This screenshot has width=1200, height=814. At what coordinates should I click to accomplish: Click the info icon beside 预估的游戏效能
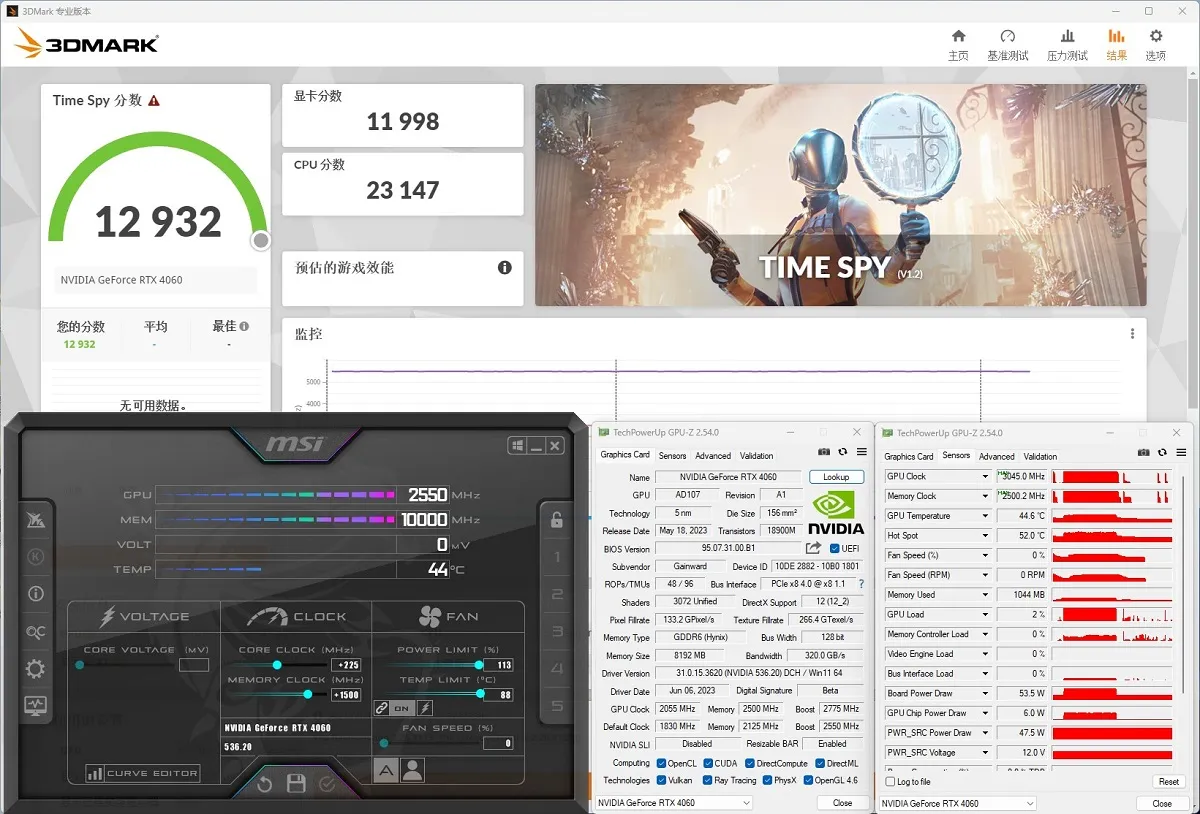point(505,267)
